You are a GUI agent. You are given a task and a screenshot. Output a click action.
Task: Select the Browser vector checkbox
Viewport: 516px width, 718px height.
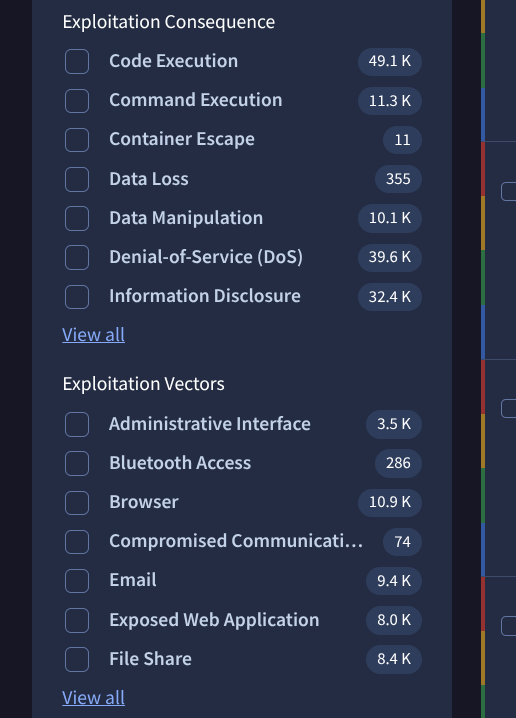(x=77, y=502)
